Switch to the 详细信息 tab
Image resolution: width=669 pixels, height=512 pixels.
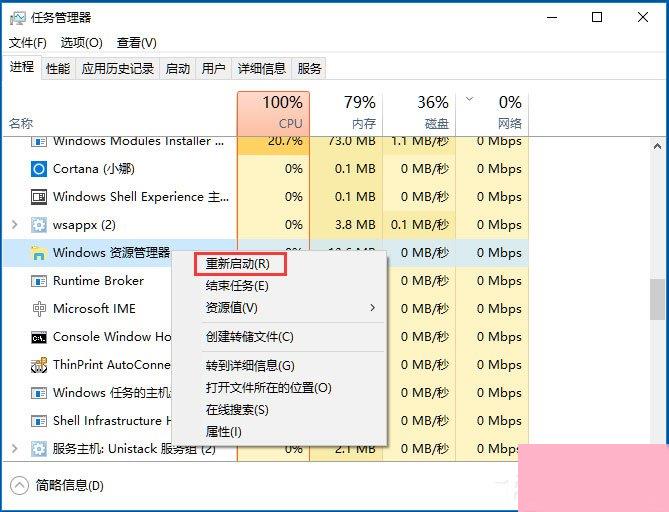tap(262, 69)
